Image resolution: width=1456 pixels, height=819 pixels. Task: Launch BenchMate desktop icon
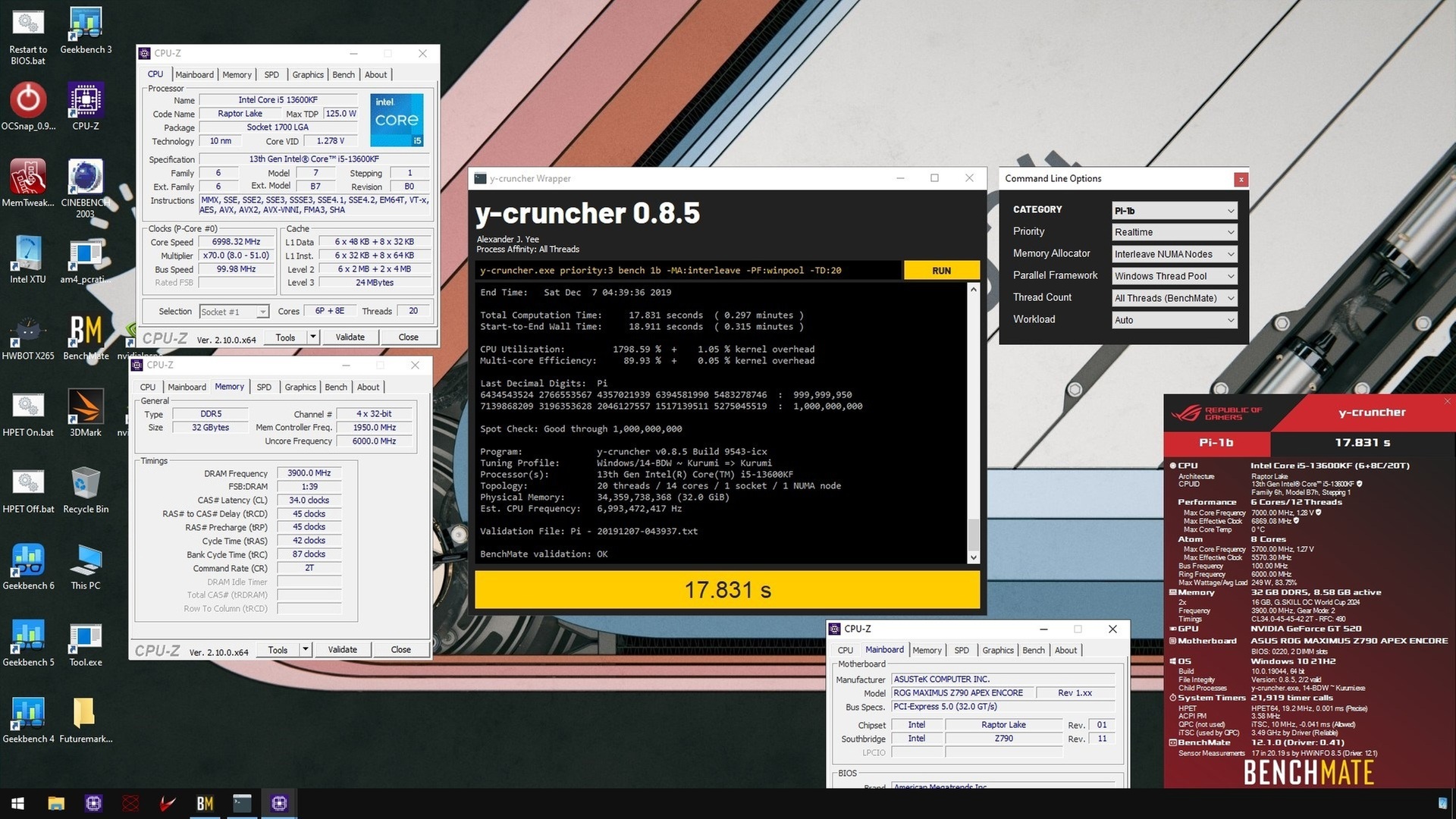click(x=86, y=336)
